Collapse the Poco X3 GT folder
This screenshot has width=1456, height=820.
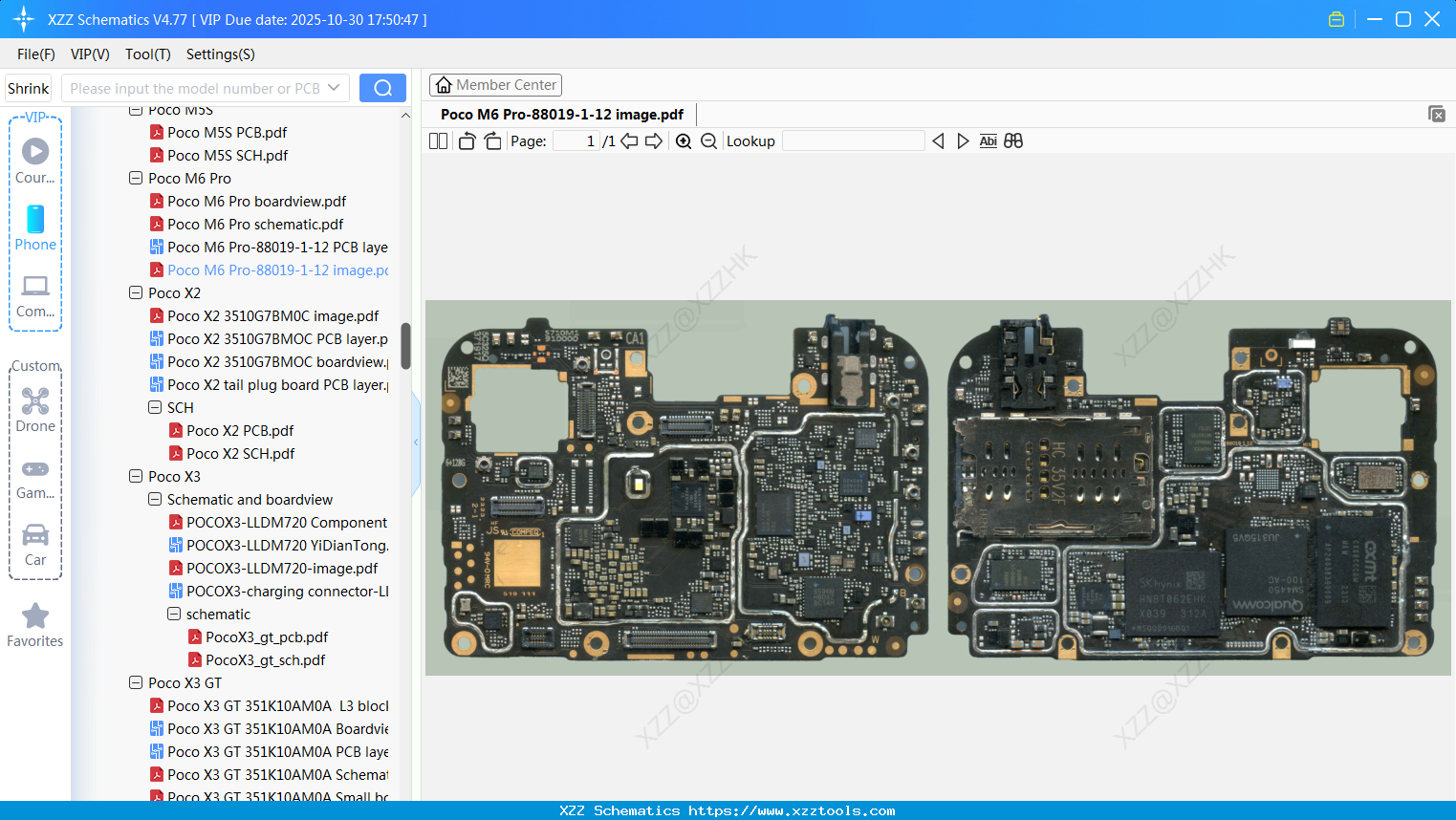coord(136,682)
